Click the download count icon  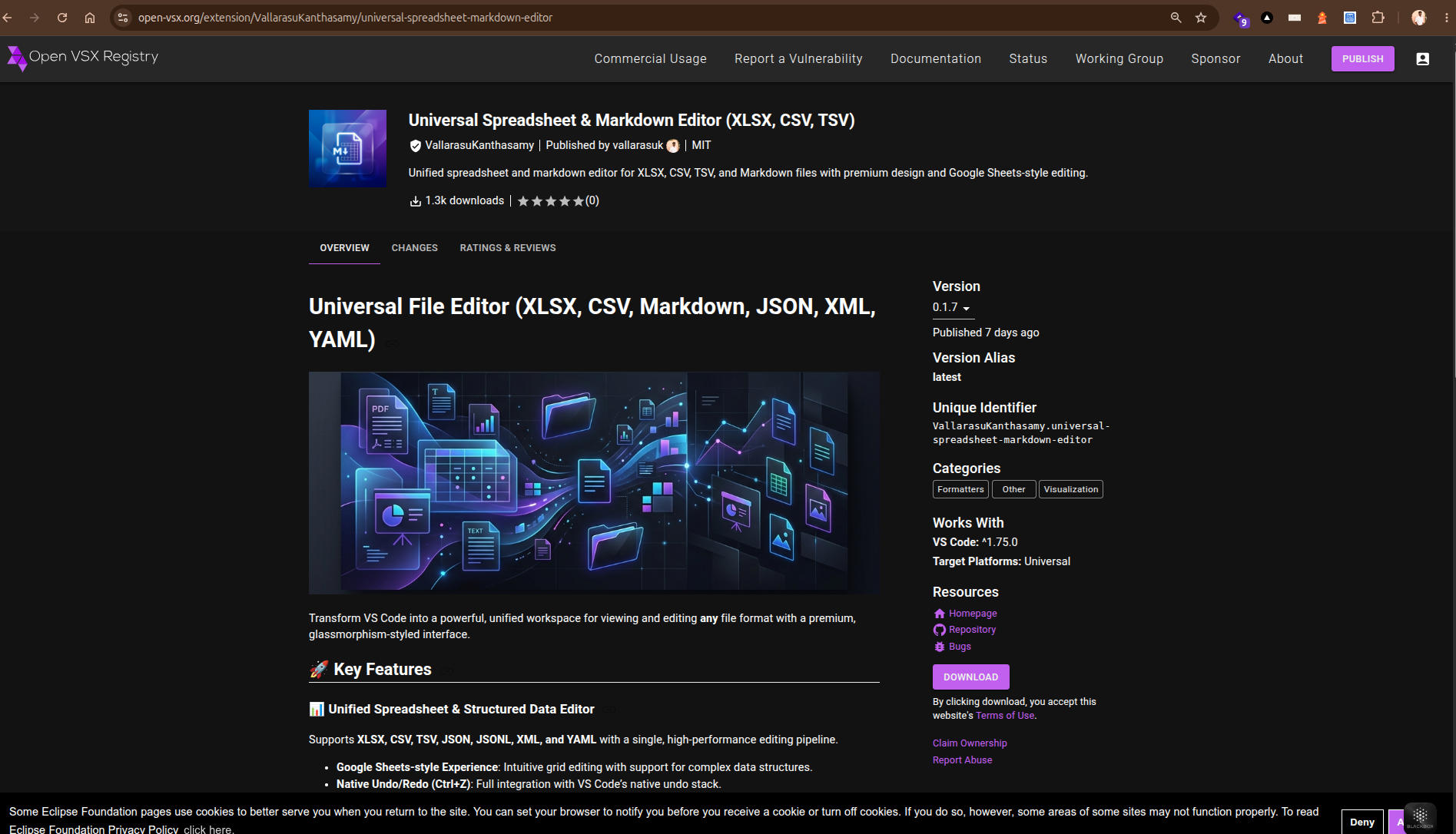pos(416,201)
